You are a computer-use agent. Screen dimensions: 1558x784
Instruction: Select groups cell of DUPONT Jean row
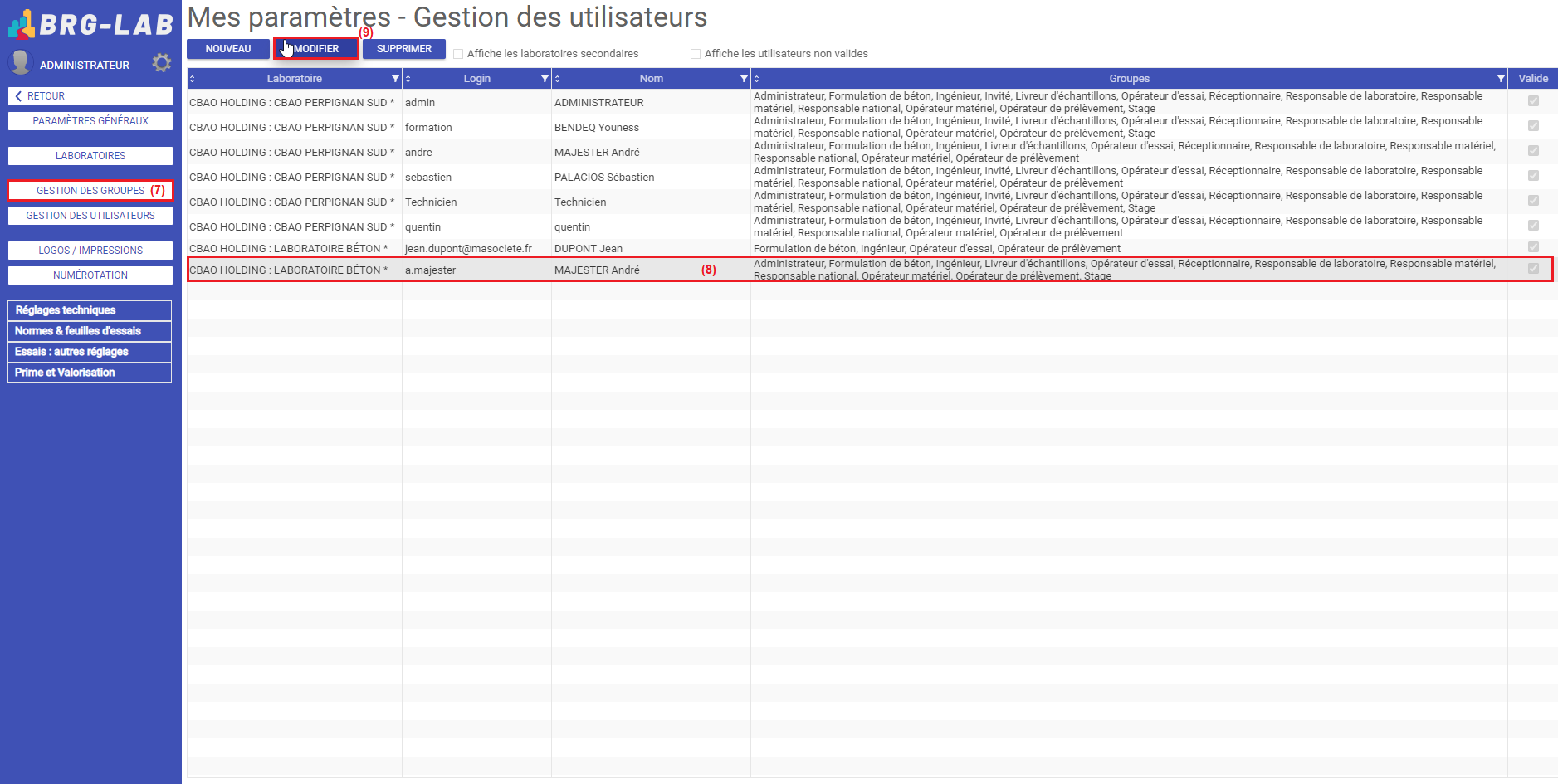[1129, 248]
